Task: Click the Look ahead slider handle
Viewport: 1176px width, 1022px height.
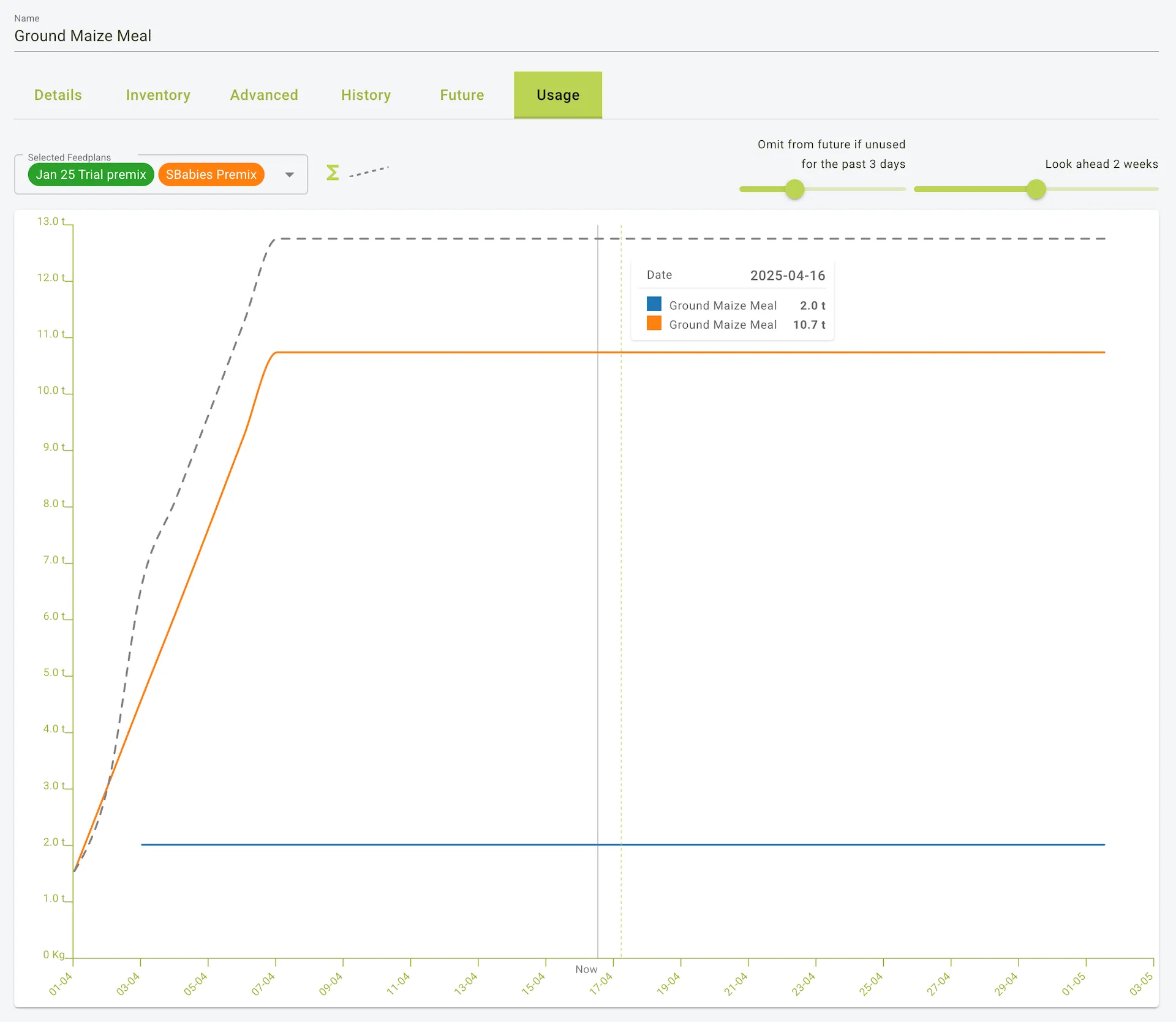Action: (x=1036, y=189)
